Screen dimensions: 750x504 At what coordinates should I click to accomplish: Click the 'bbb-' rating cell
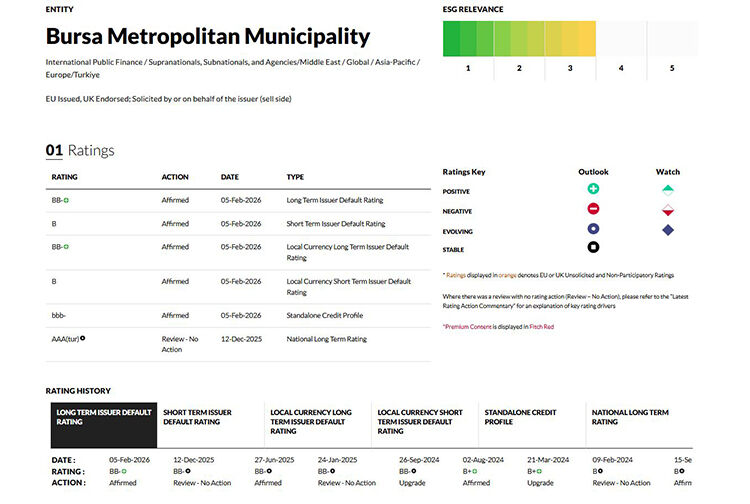coord(58,316)
